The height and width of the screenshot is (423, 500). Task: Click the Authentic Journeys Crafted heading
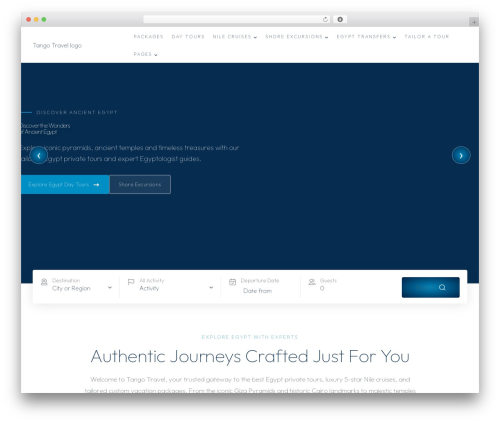[x=250, y=356]
